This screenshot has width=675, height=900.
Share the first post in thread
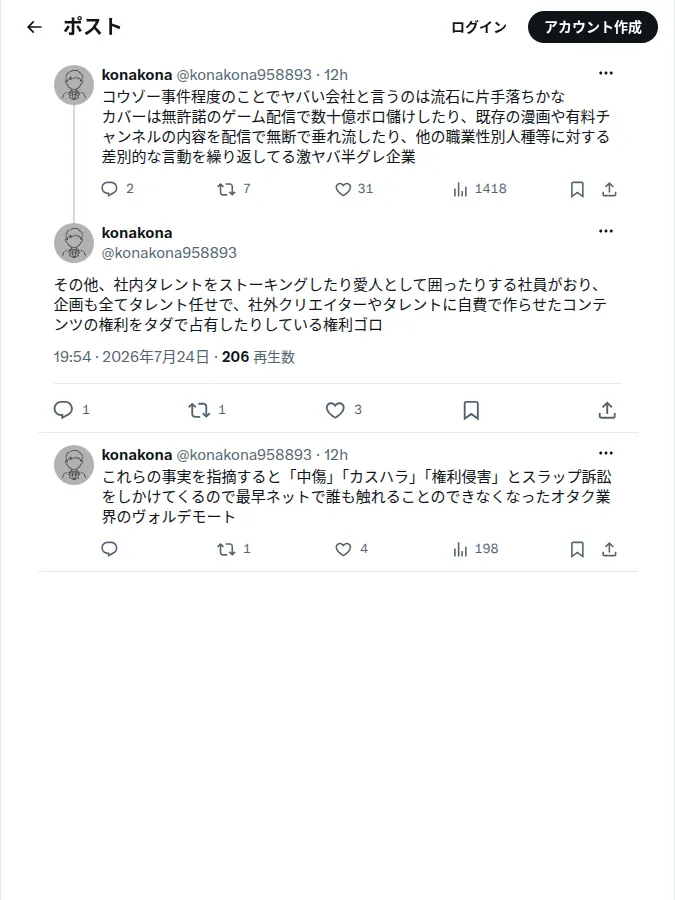click(x=609, y=189)
